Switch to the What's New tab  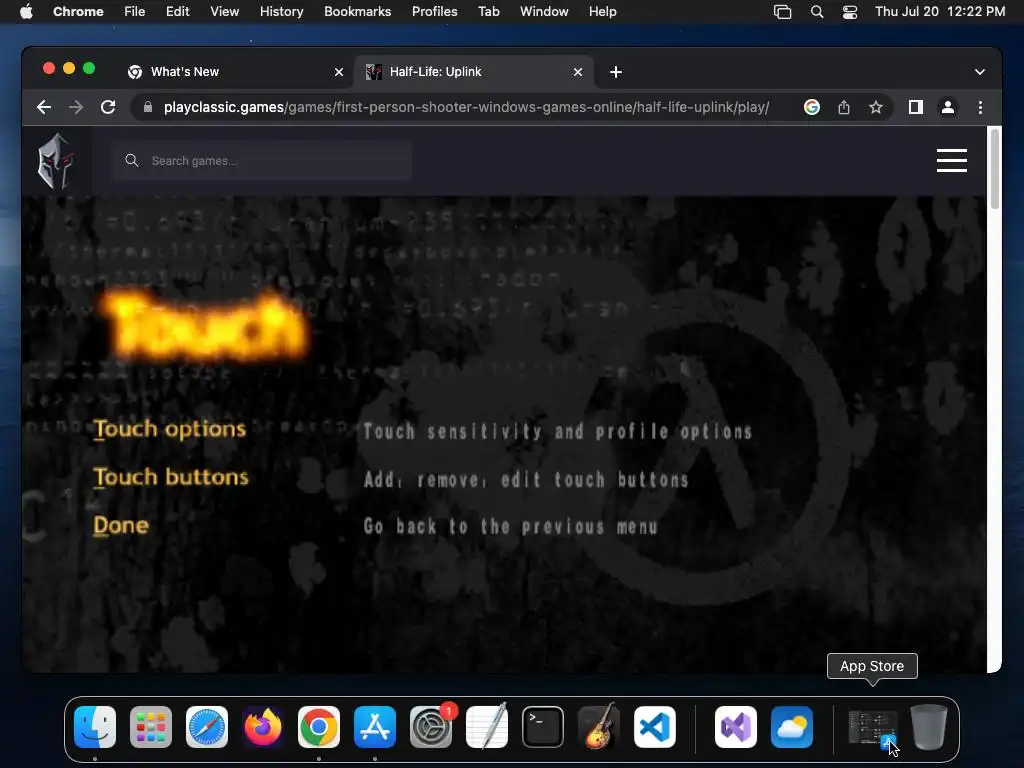pos(235,72)
